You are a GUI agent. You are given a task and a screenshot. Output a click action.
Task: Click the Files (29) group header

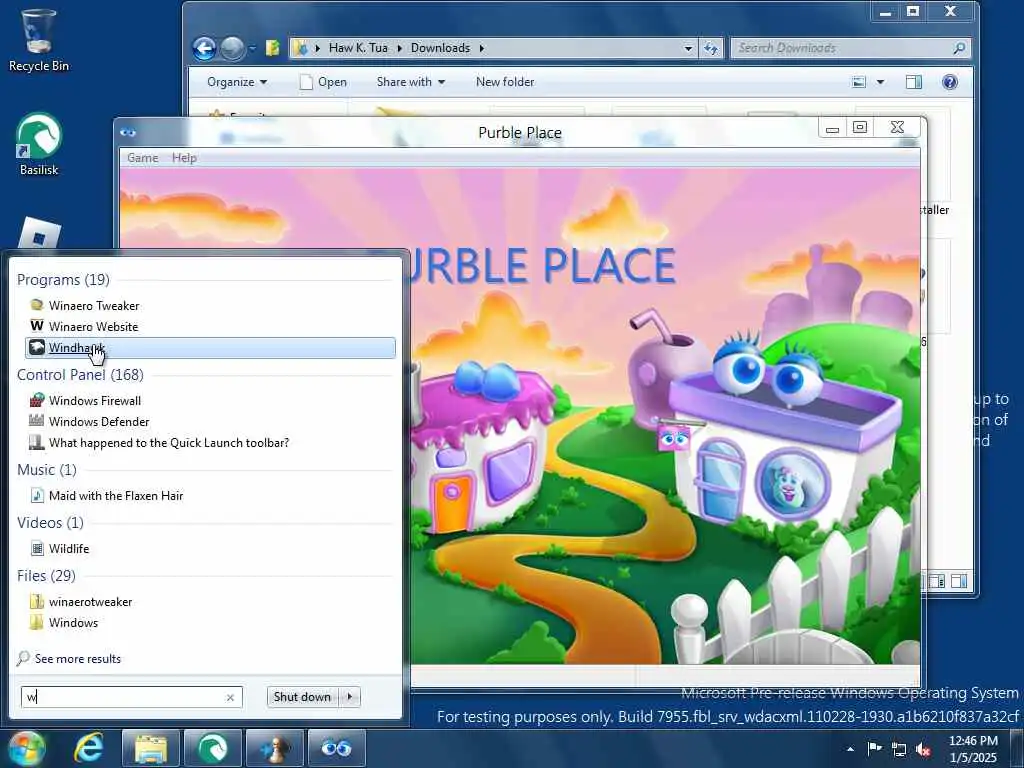(x=46, y=575)
